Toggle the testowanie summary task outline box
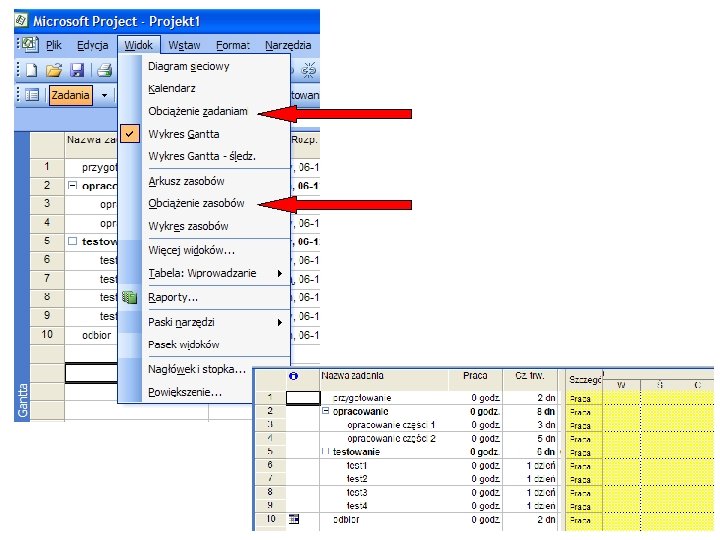The image size is (720, 540). [72, 241]
